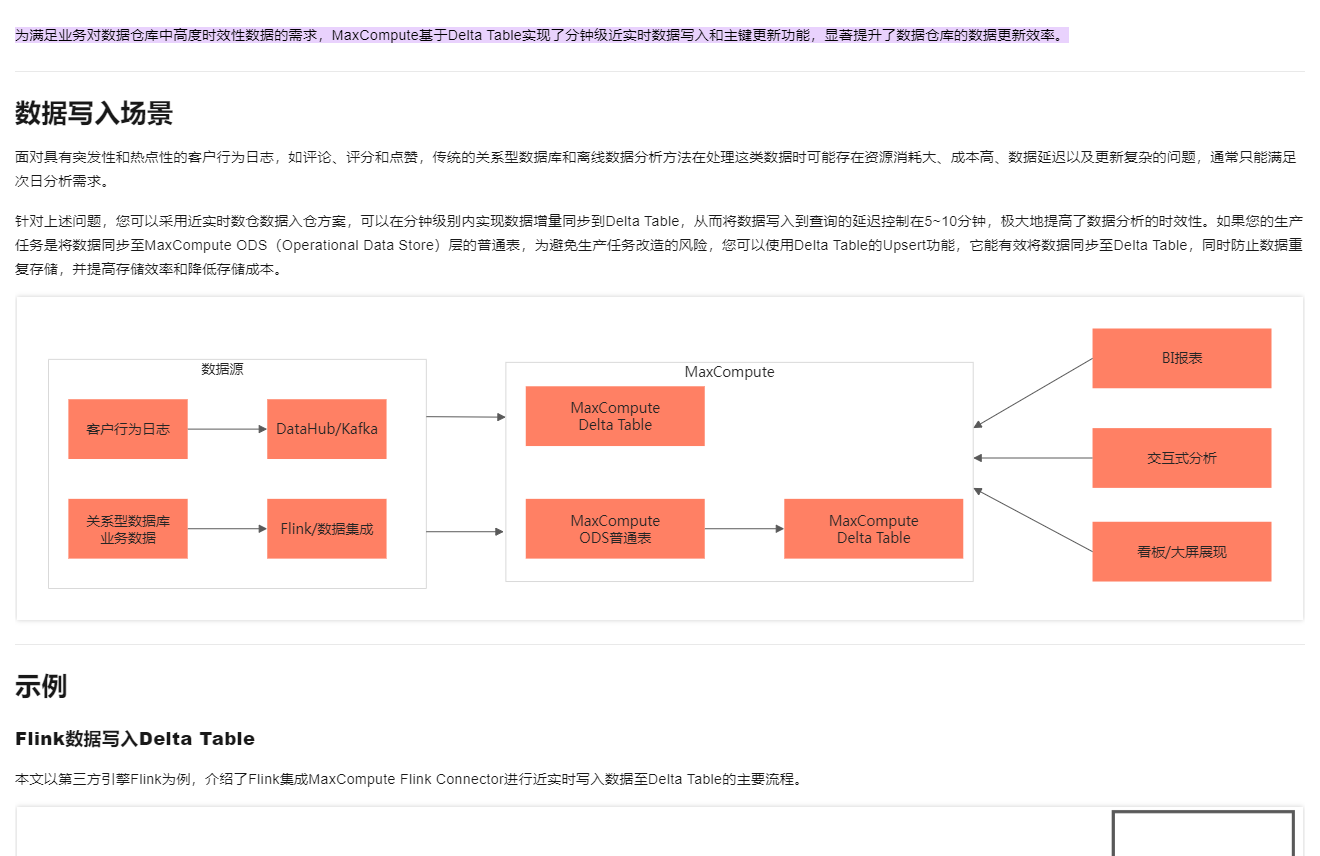Select the BI报表 box

click(x=1182, y=358)
